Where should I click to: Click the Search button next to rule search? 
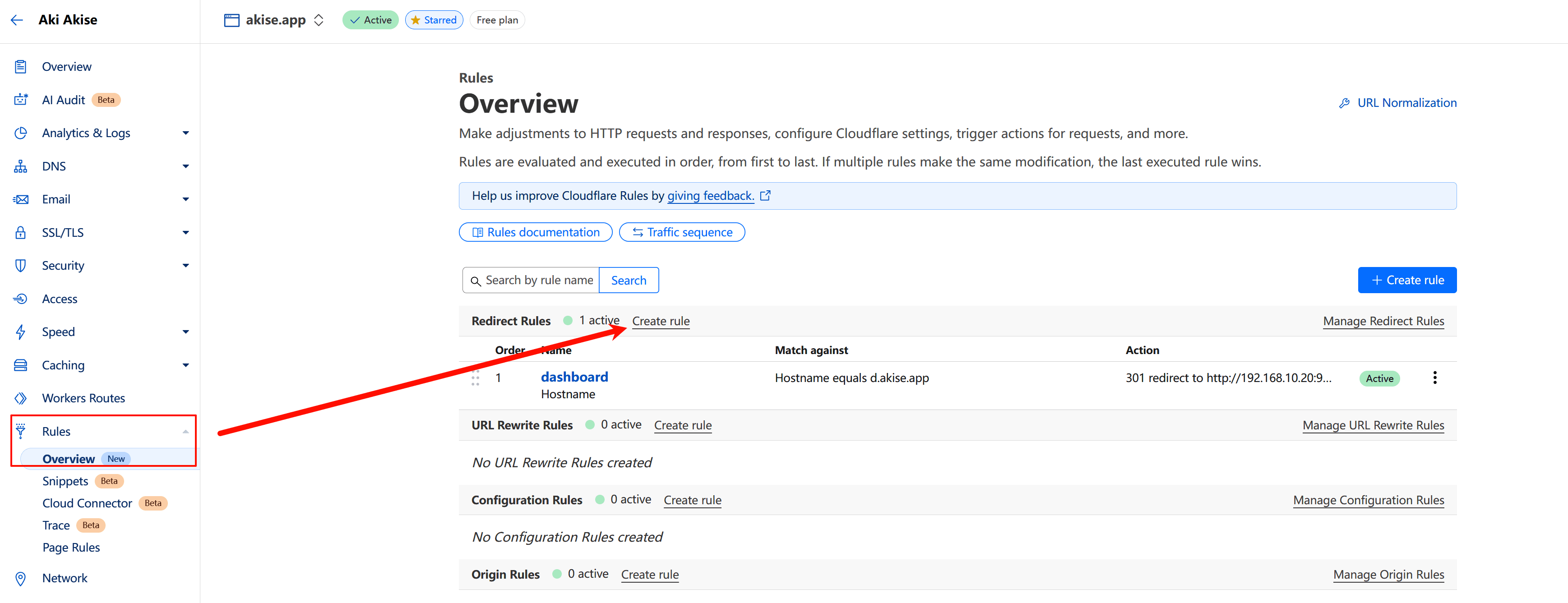pyautogui.click(x=628, y=281)
